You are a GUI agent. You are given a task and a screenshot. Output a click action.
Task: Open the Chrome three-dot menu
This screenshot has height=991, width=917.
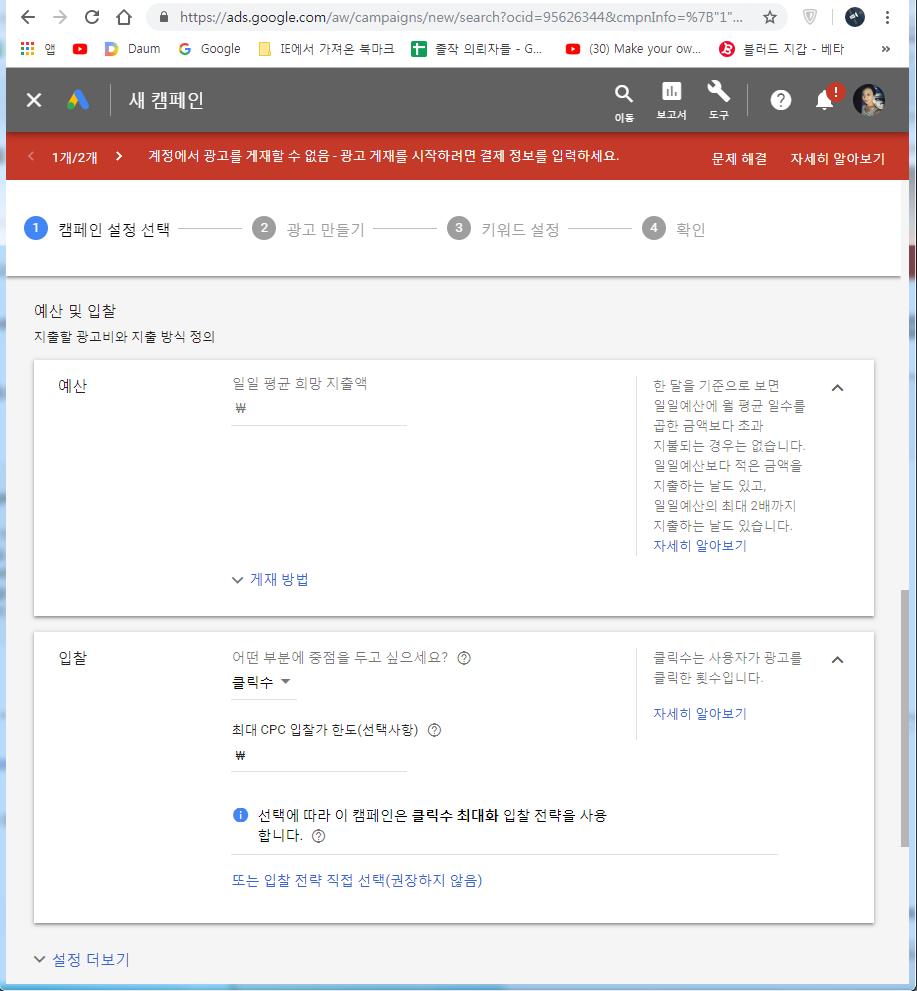tap(887, 17)
